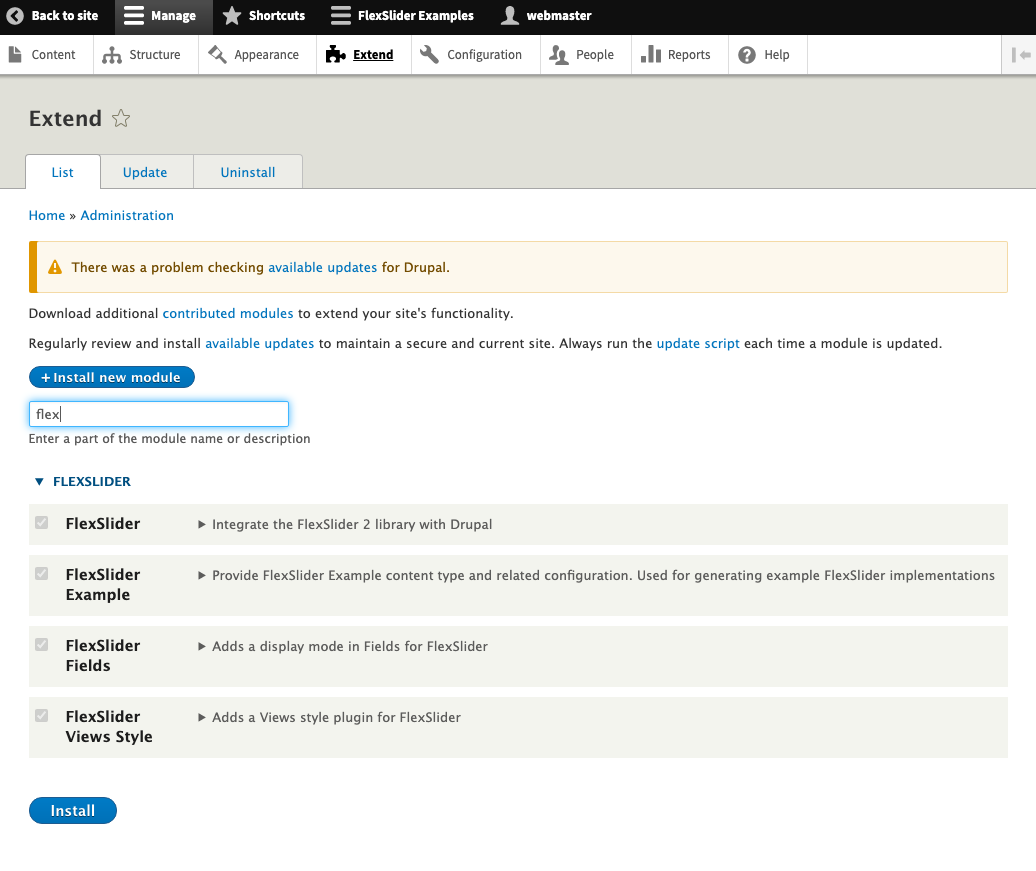
Task: Focus the module filter search field
Action: click(x=159, y=414)
